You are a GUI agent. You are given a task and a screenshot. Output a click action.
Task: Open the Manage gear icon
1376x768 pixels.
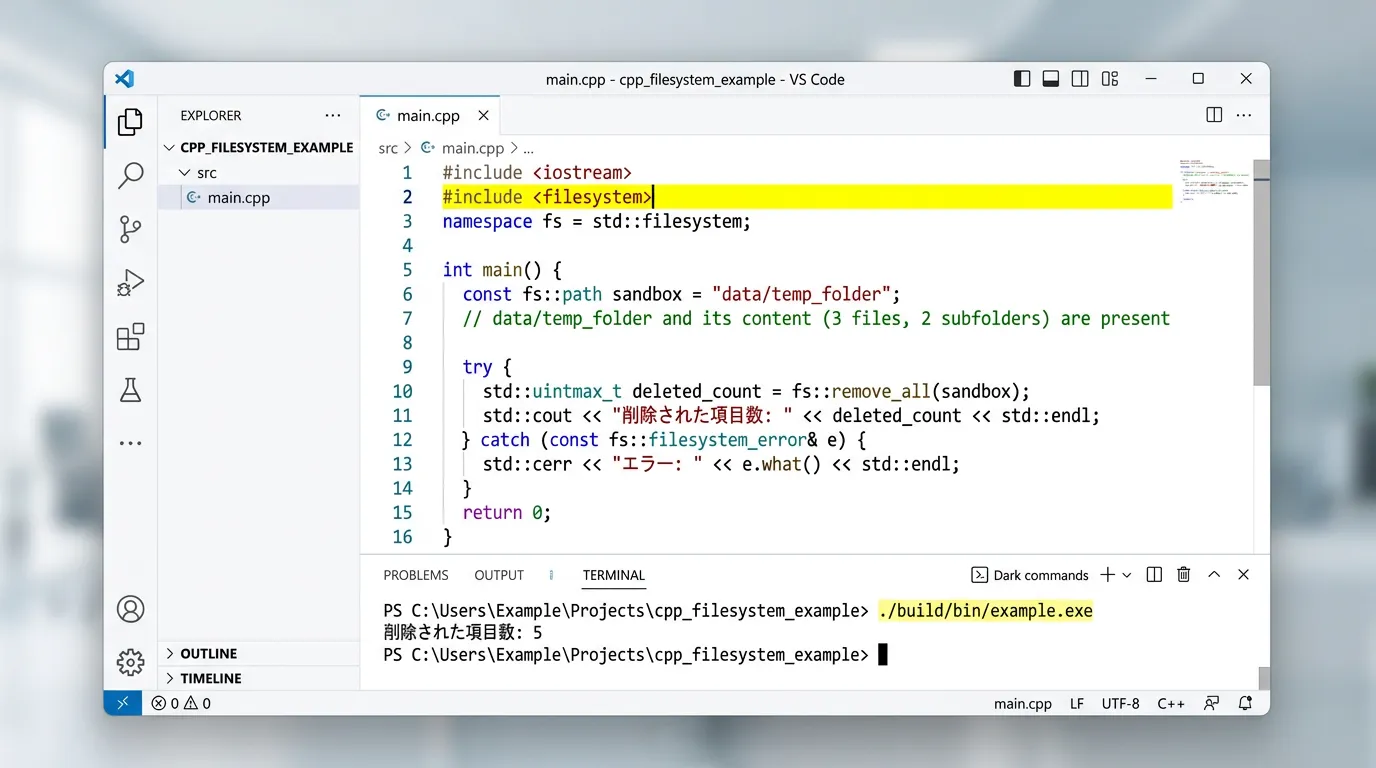pyautogui.click(x=130, y=661)
